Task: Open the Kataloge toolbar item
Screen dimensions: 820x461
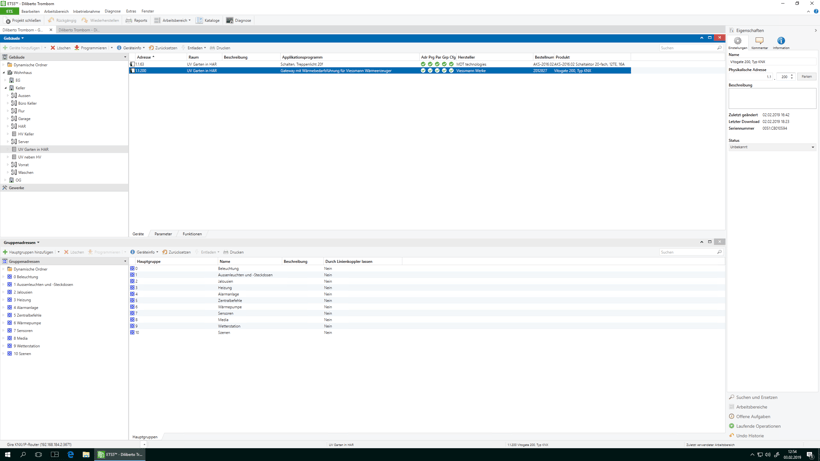Action: 208,20
